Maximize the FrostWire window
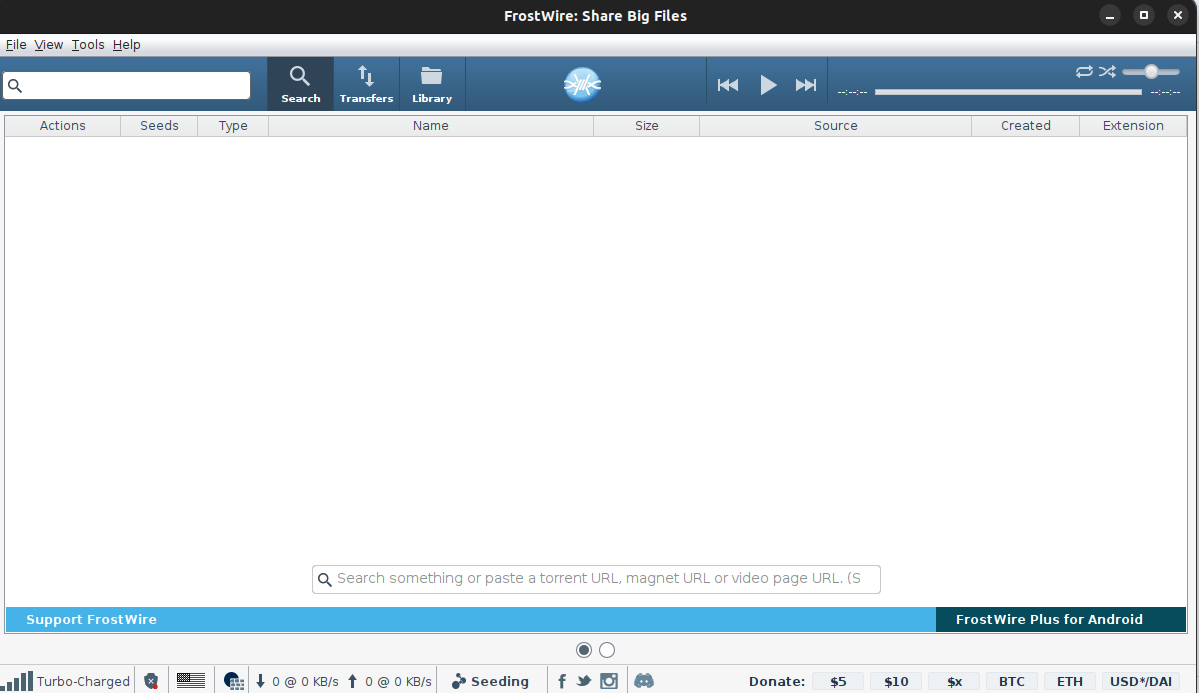The width and height of the screenshot is (1199, 693). click(x=1144, y=15)
